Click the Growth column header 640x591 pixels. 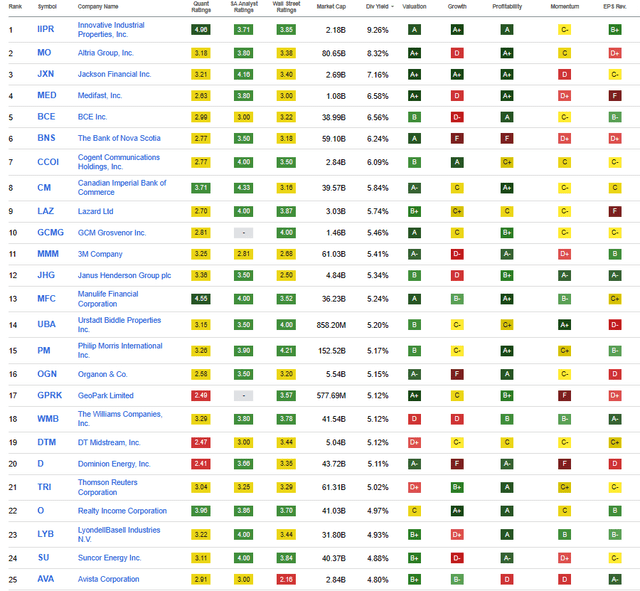(x=457, y=7)
